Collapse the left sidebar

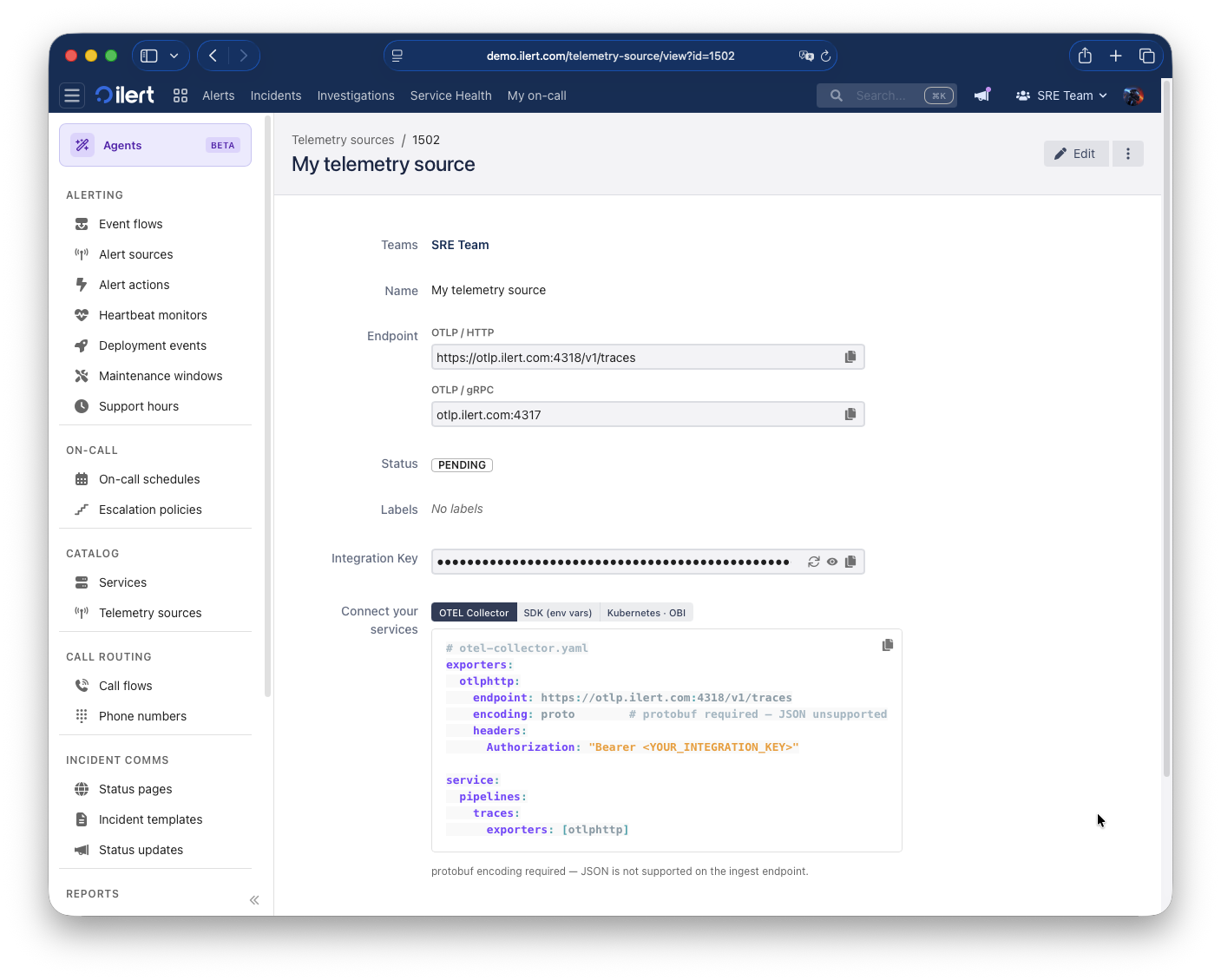pos(254,900)
